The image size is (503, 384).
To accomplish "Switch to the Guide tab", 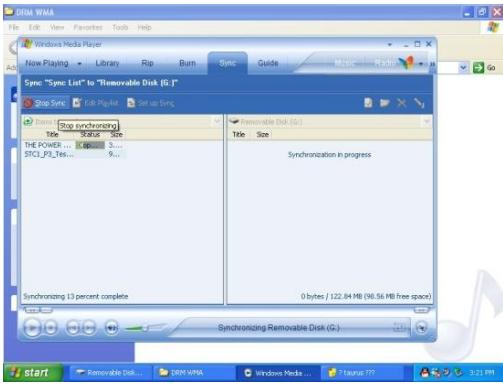I will point(268,63).
